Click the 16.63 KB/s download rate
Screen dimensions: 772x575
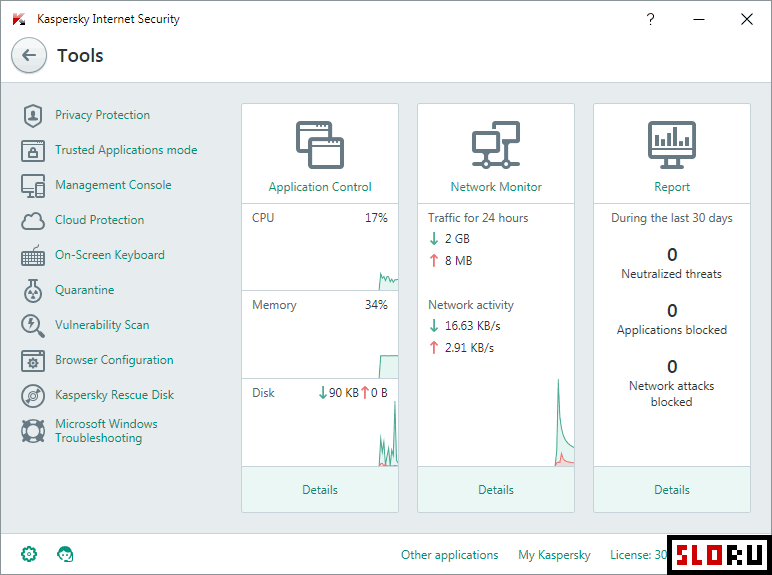(x=473, y=326)
